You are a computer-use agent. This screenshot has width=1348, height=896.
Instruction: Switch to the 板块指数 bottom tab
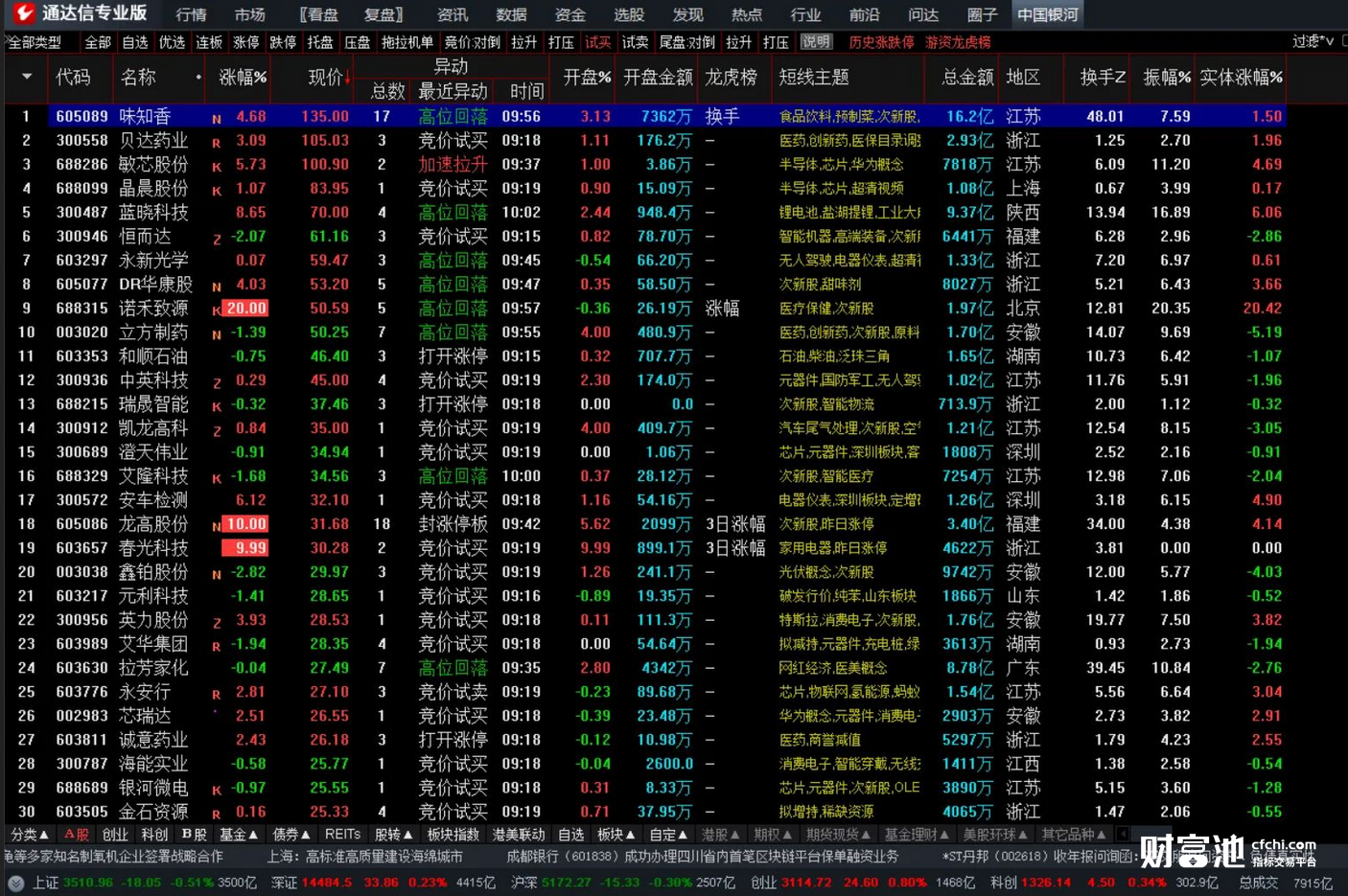coord(453,835)
